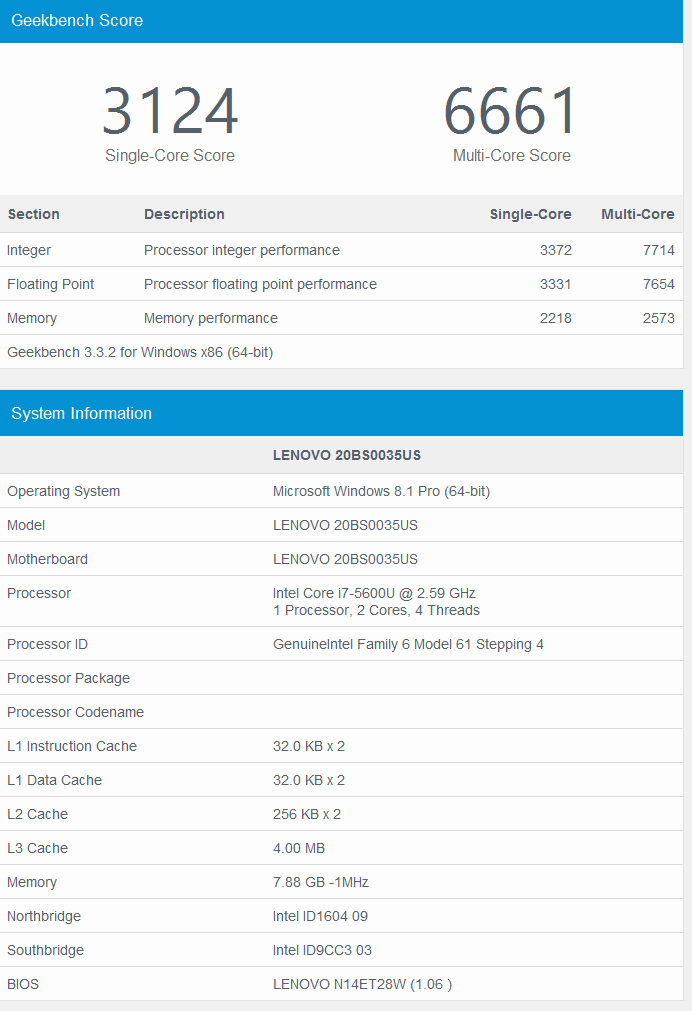Click the 3124 single-core score number
Image resolution: width=692 pixels, height=1011 pixels.
click(x=170, y=112)
